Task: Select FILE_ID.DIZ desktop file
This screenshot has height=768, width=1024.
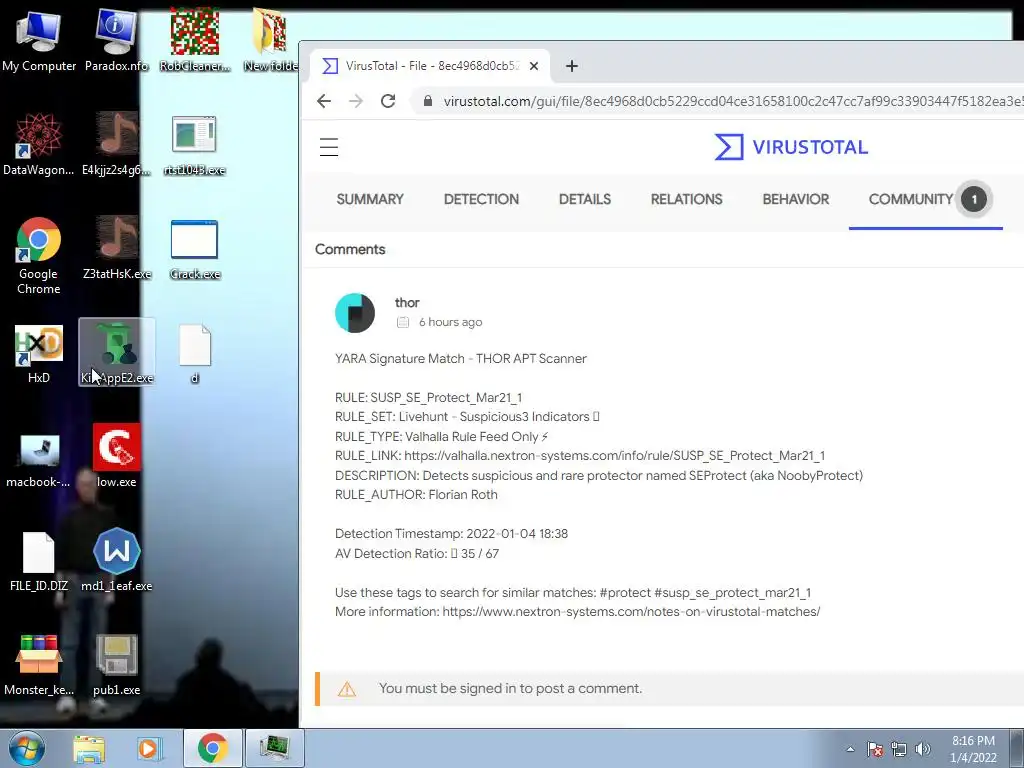Action: click(x=39, y=560)
